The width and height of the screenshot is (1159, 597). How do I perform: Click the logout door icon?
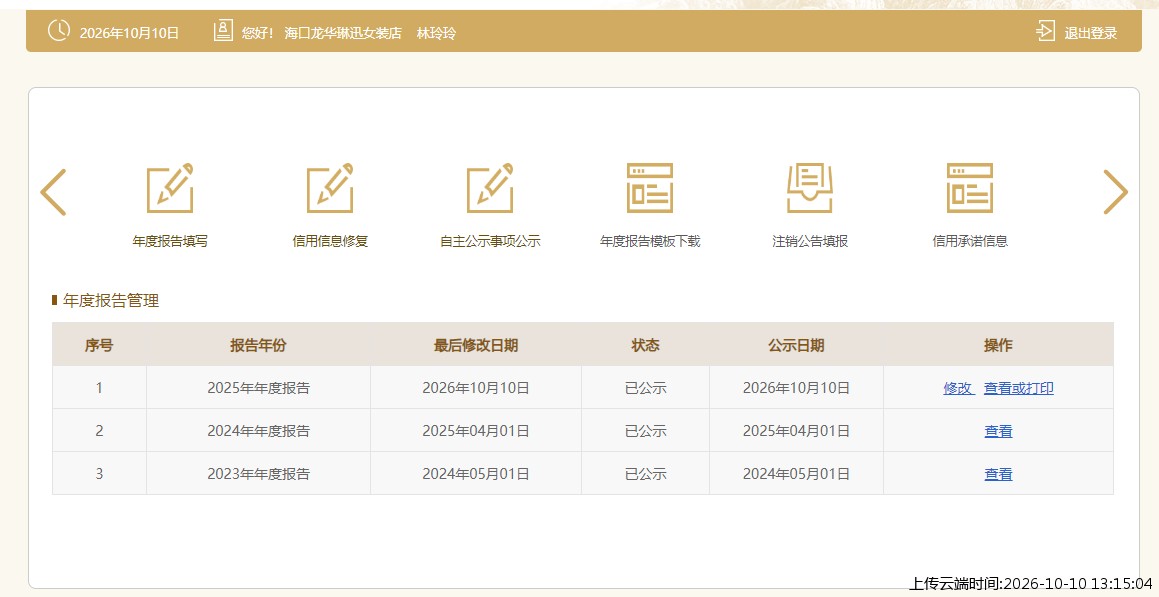click(1045, 31)
